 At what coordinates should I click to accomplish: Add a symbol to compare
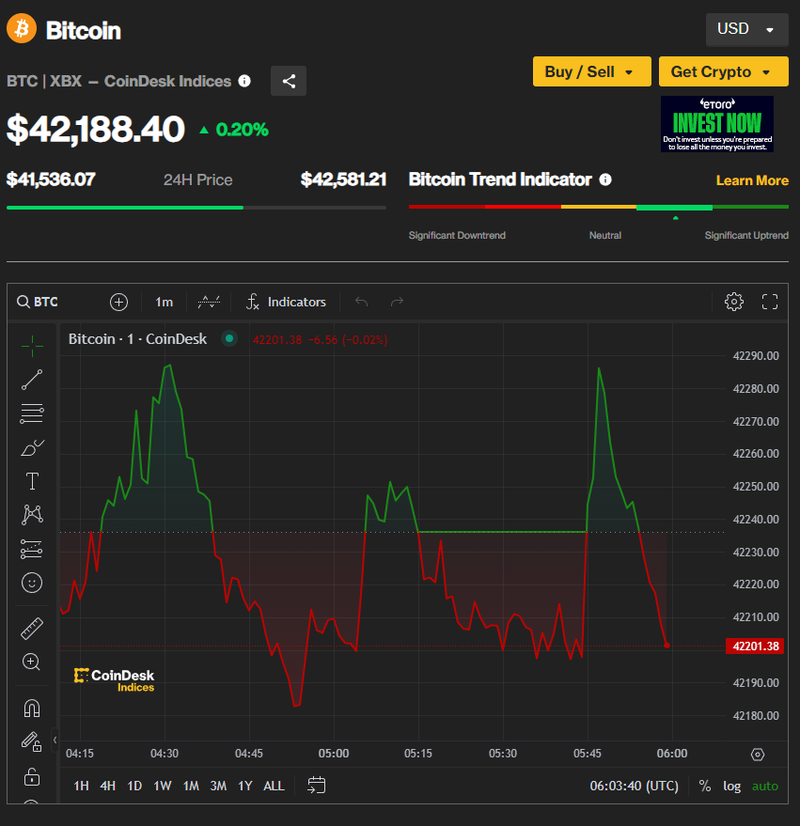[x=119, y=302]
